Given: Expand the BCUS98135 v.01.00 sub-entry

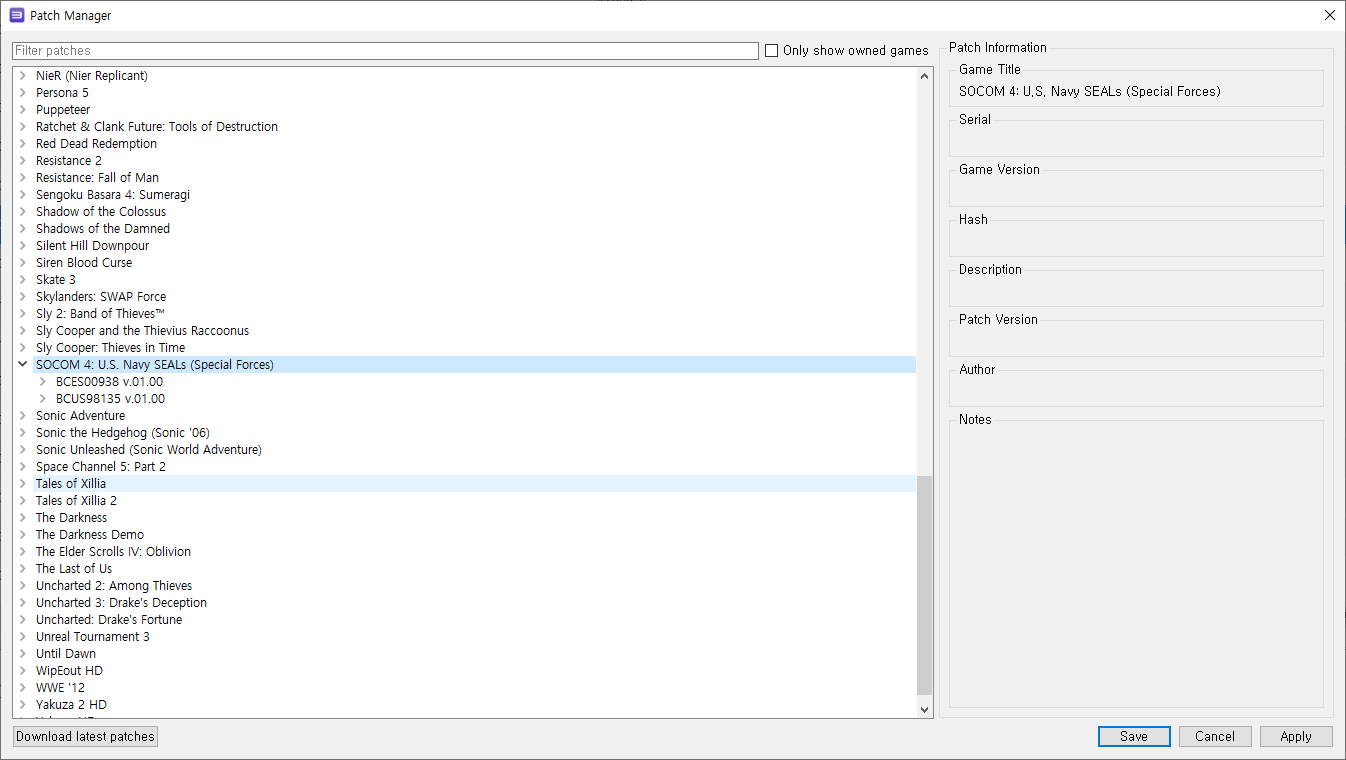Looking at the screenshot, I should tap(42, 399).
